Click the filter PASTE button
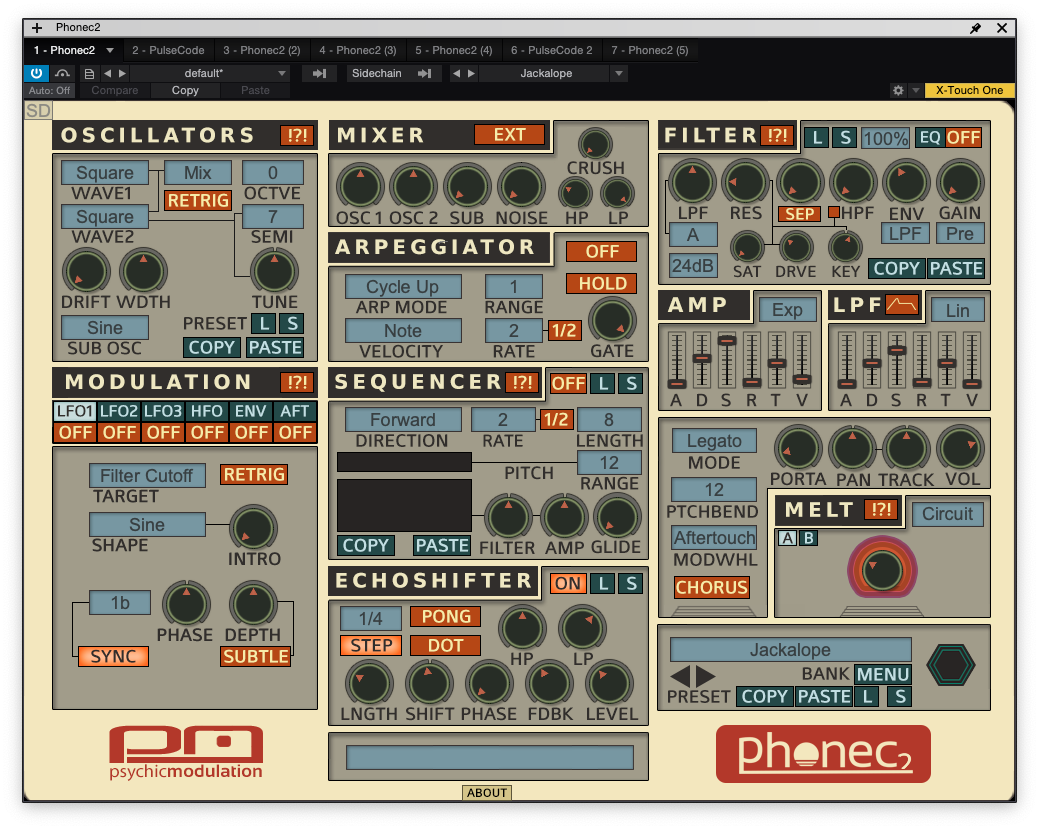Image resolution: width=1039 pixels, height=829 pixels. (x=956, y=268)
